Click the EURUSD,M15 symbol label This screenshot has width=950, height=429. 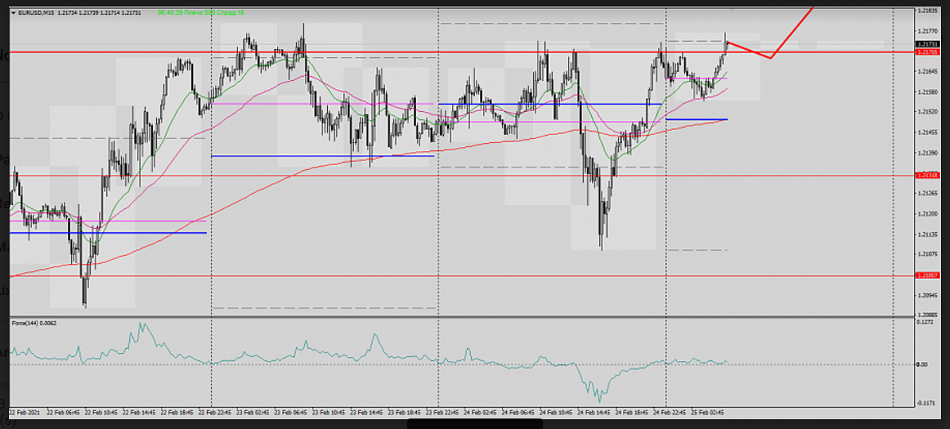[40, 13]
